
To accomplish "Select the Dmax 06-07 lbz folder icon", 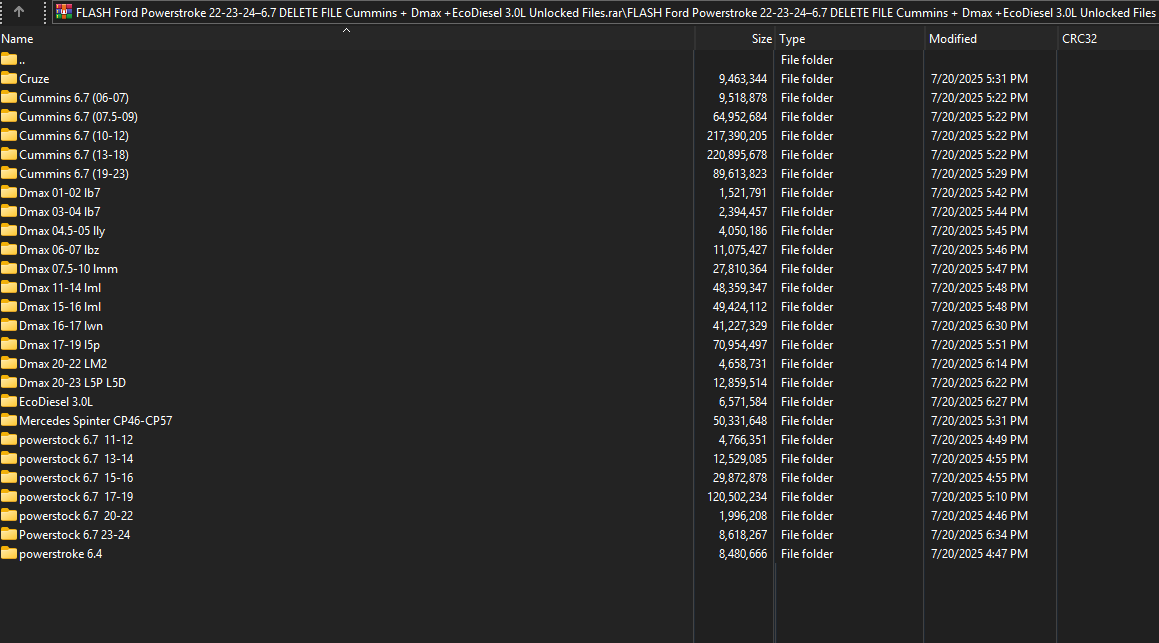I will (x=9, y=249).
